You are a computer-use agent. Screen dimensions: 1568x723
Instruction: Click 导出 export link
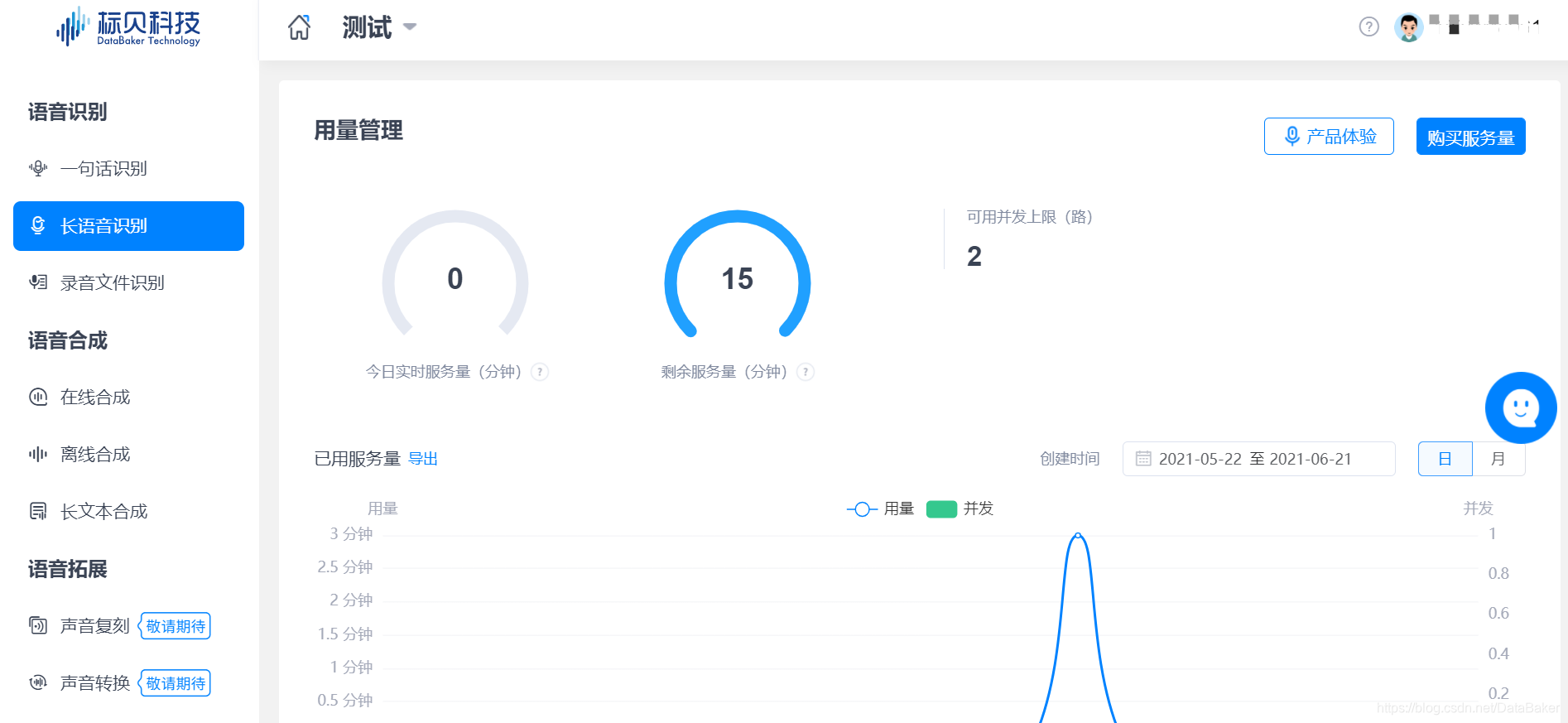pyautogui.click(x=423, y=459)
